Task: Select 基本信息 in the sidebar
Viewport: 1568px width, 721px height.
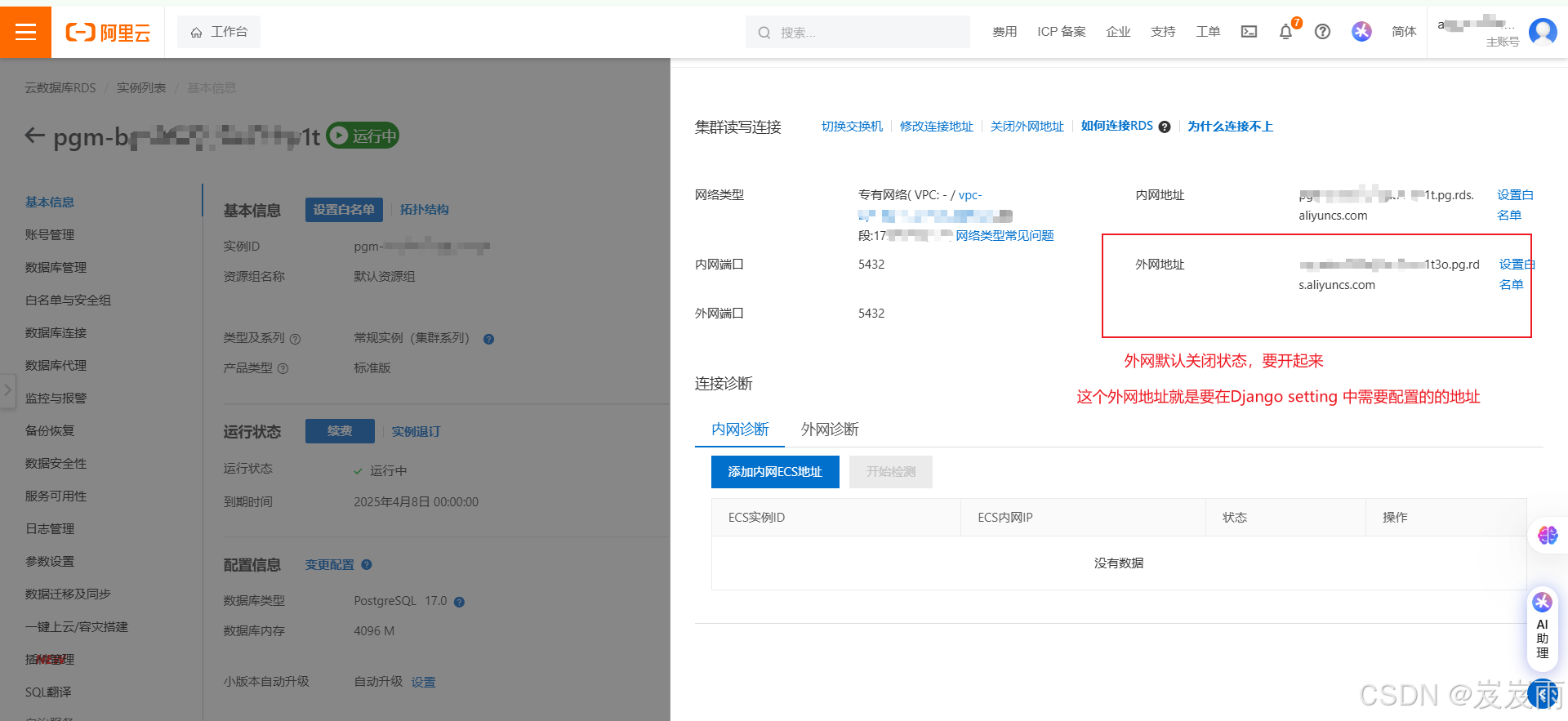Action: [50, 202]
